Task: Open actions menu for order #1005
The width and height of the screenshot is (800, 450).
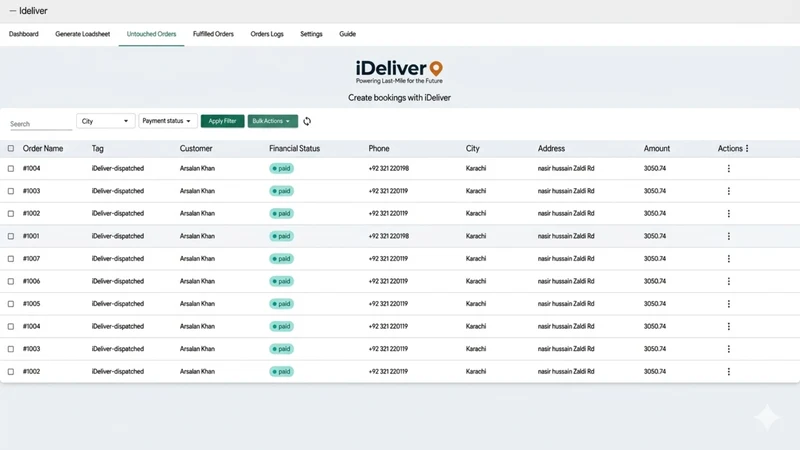Action: (x=729, y=304)
